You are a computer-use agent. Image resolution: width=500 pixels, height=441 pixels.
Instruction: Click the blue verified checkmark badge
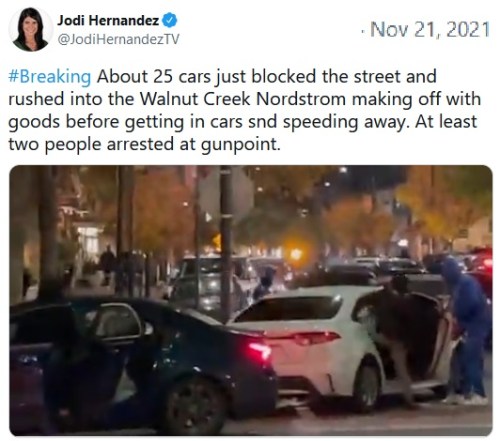tap(170, 21)
